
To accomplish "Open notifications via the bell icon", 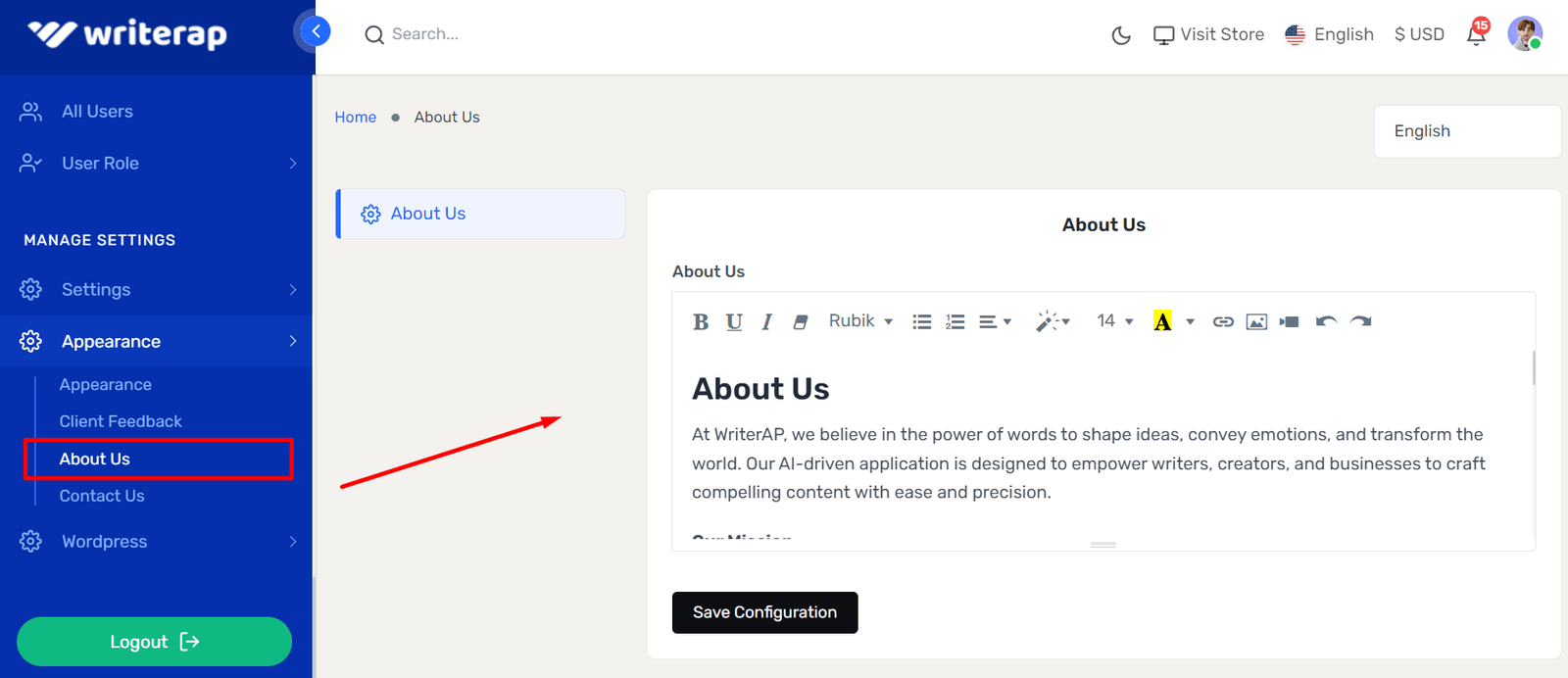I will click(1477, 33).
